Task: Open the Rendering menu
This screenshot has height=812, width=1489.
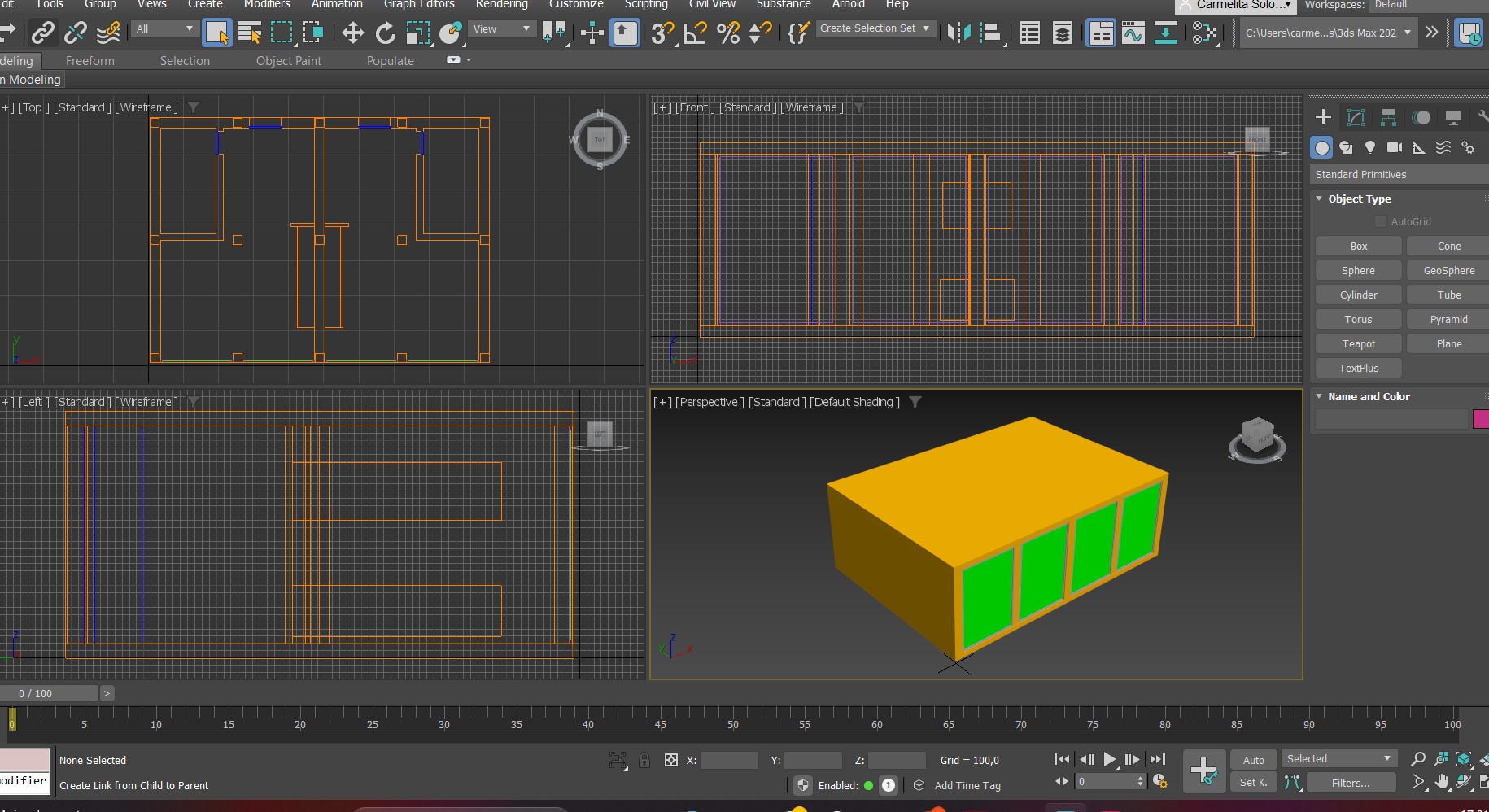Action: pos(501,5)
